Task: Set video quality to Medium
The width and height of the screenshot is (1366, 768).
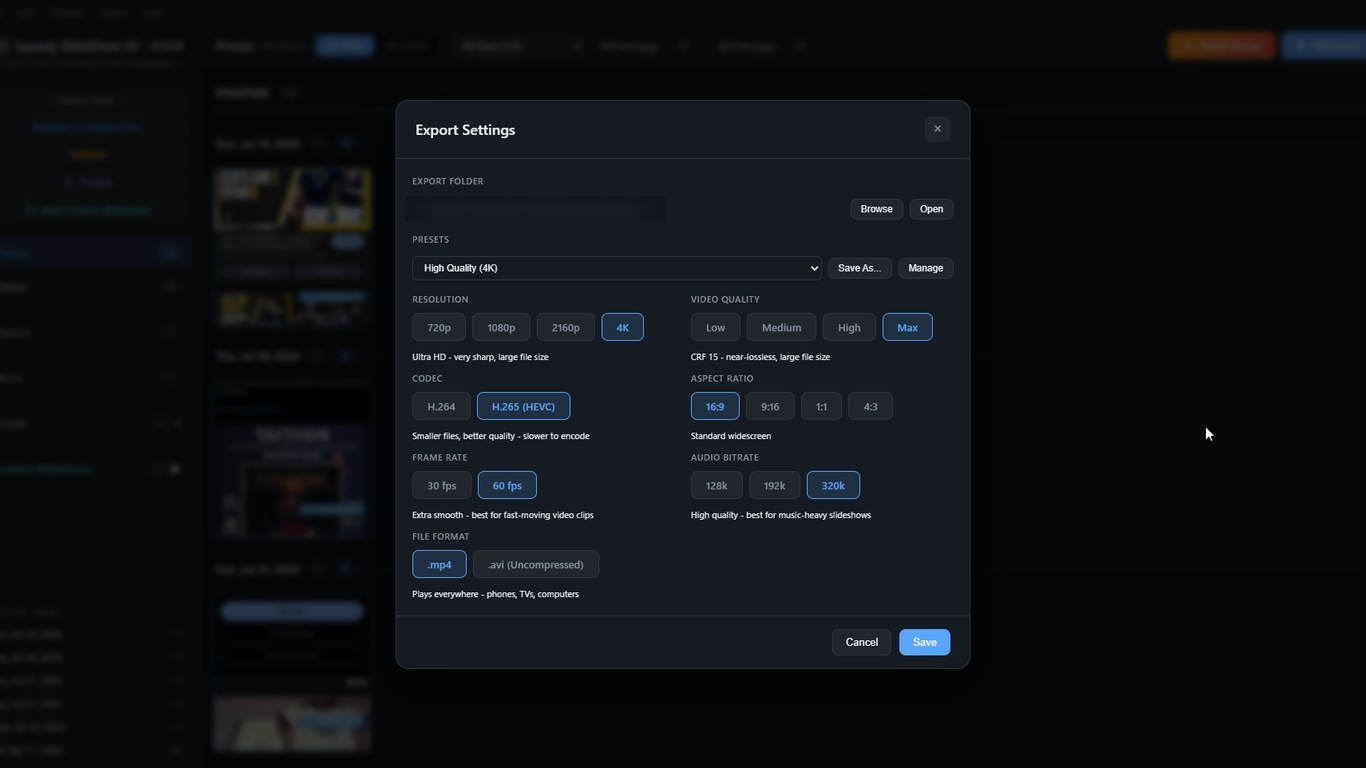Action: click(x=781, y=327)
